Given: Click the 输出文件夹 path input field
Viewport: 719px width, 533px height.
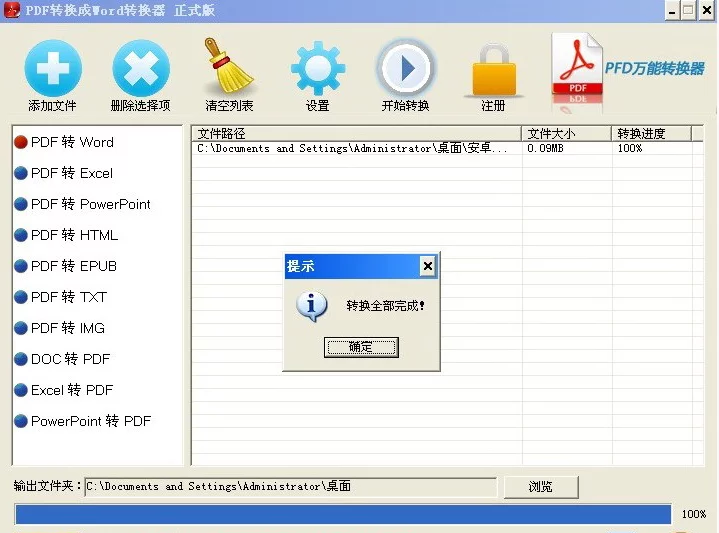Looking at the screenshot, I should [291, 487].
